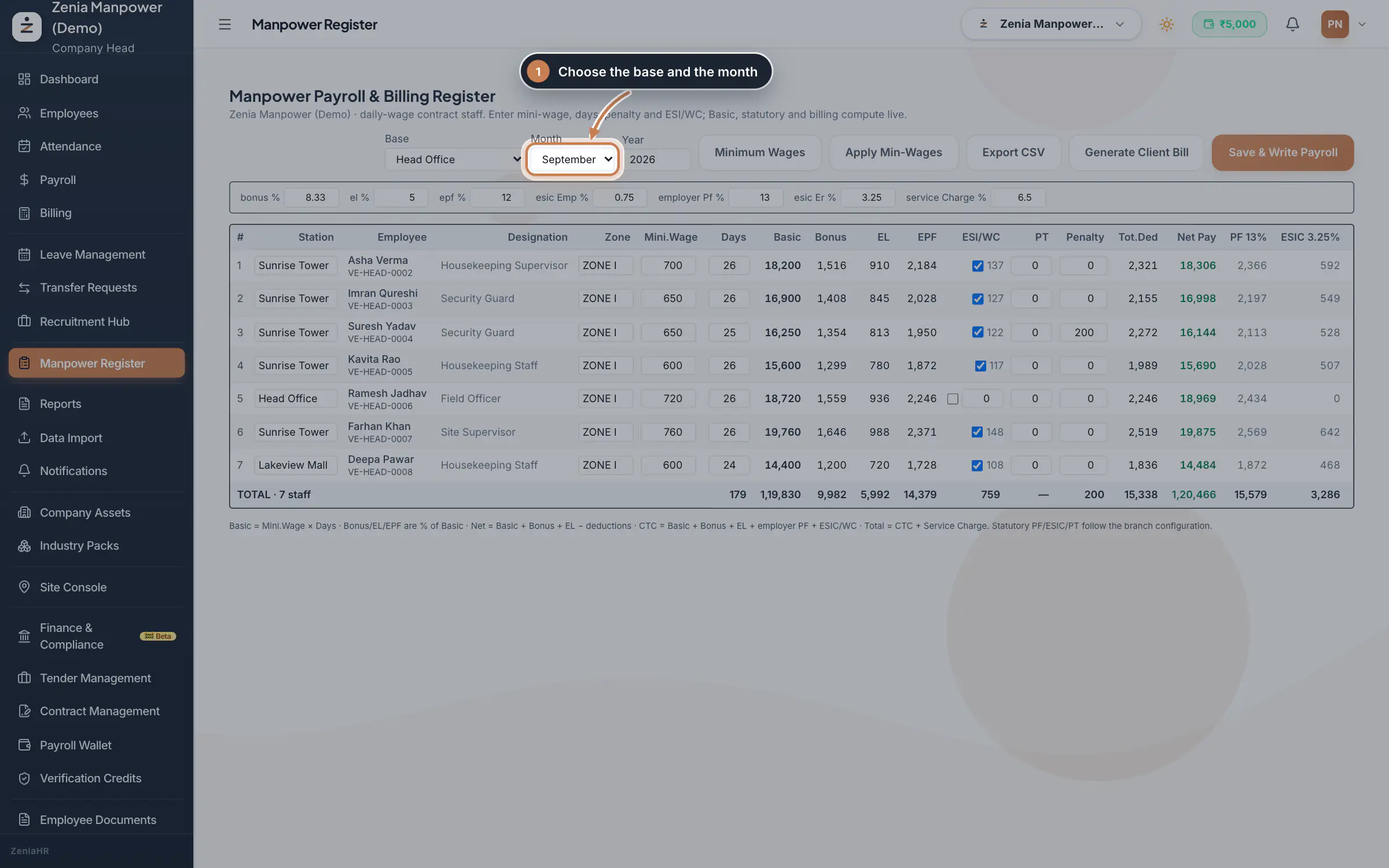The height and width of the screenshot is (868, 1389).
Task: Click the Data Import upload icon
Action: 24,437
